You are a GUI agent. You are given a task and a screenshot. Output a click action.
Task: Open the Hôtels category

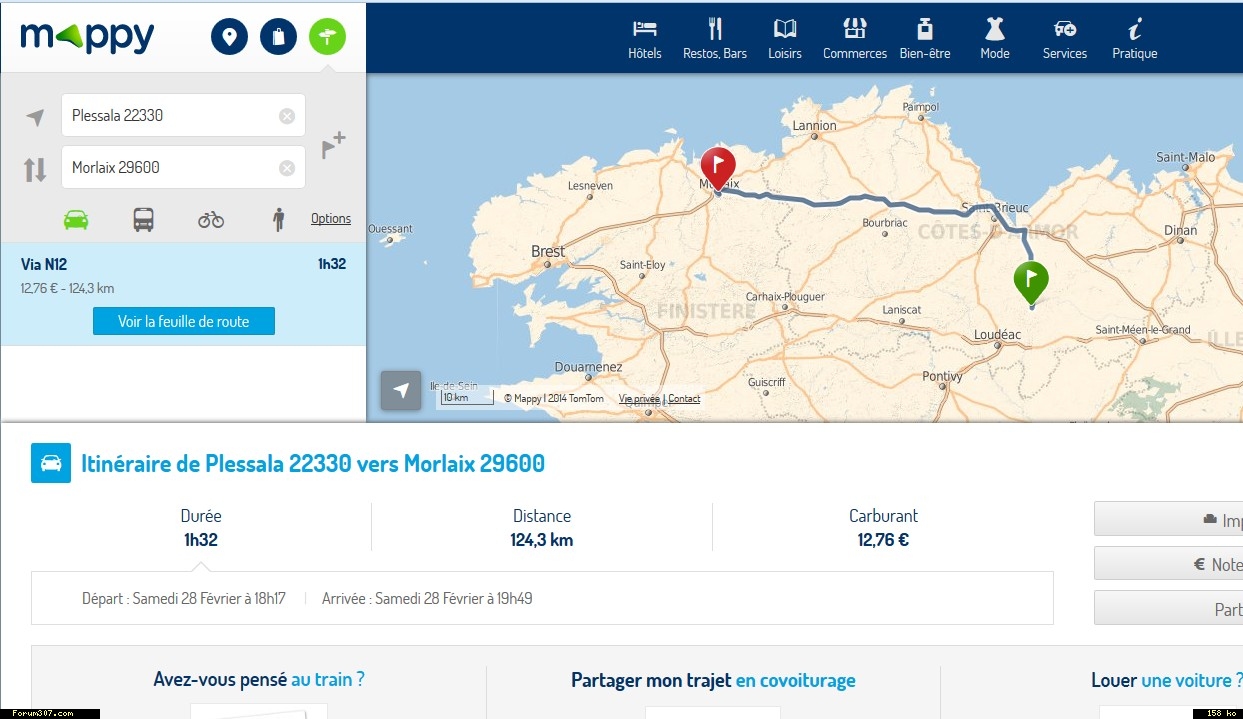coord(645,39)
